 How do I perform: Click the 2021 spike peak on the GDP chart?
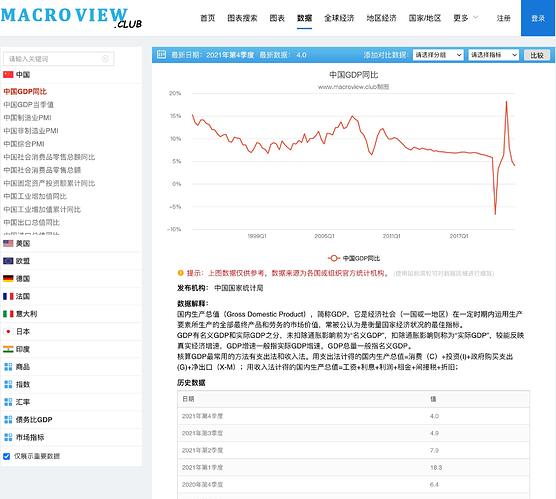[x=506, y=101]
